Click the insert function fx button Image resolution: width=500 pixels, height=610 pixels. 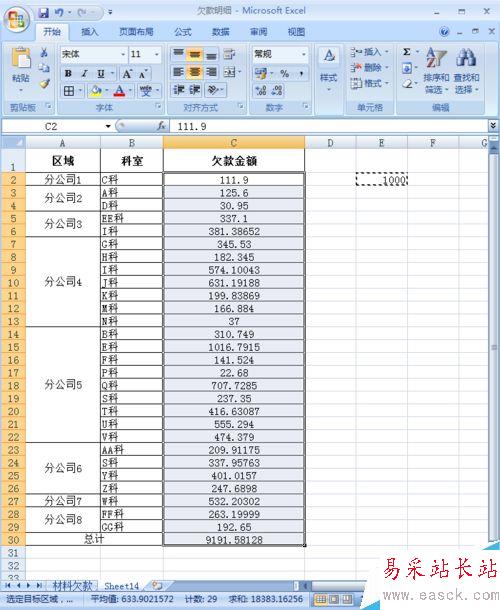(161, 126)
